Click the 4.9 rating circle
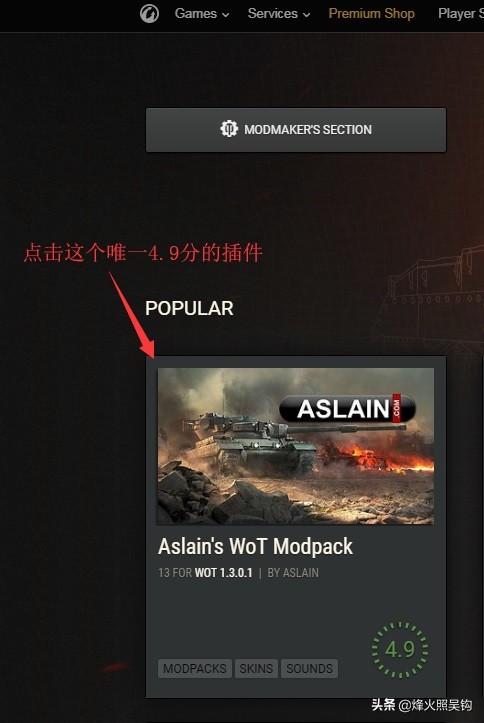The height and width of the screenshot is (723, 484). (x=400, y=649)
